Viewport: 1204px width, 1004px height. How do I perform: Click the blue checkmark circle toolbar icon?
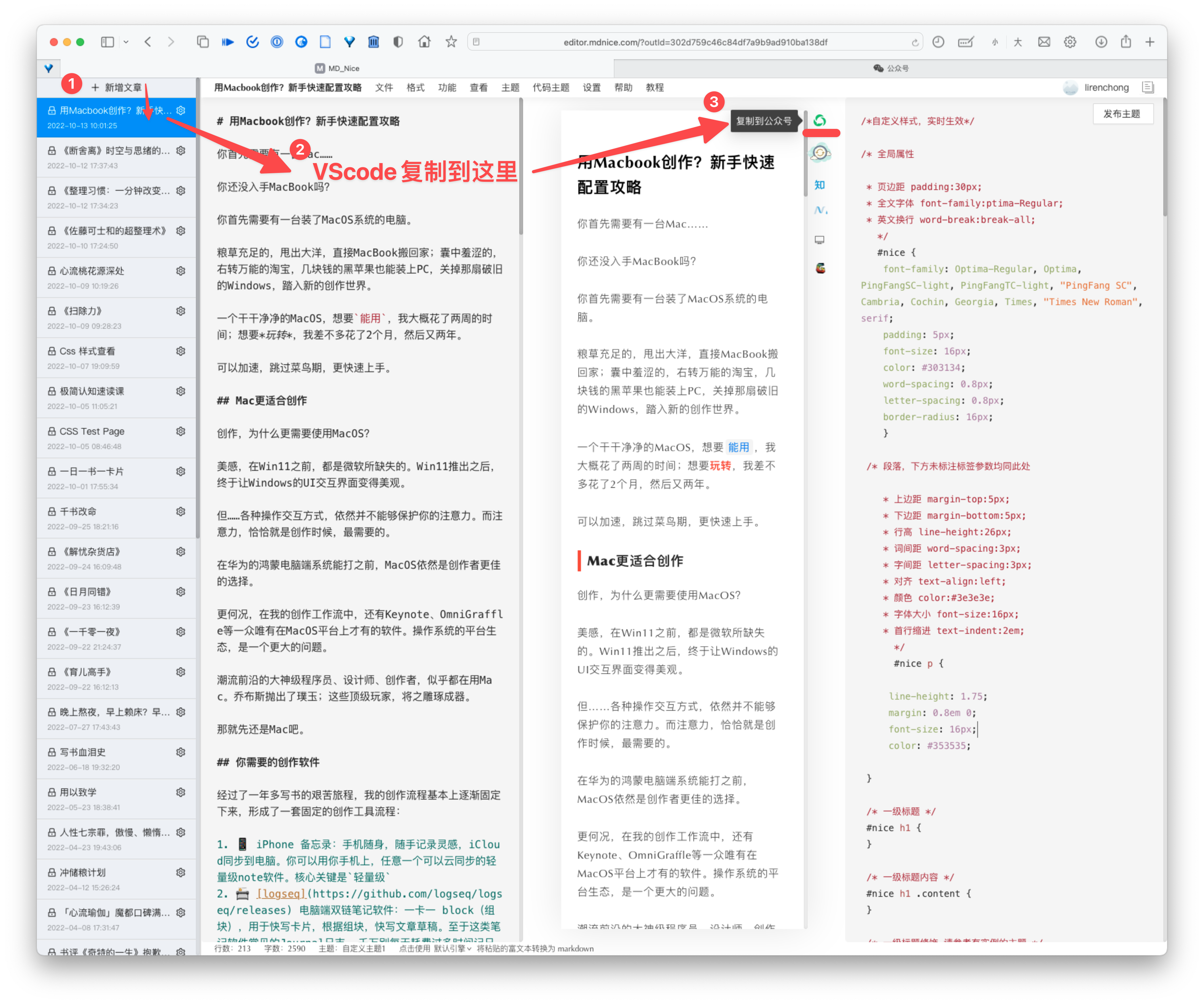coord(252,42)
